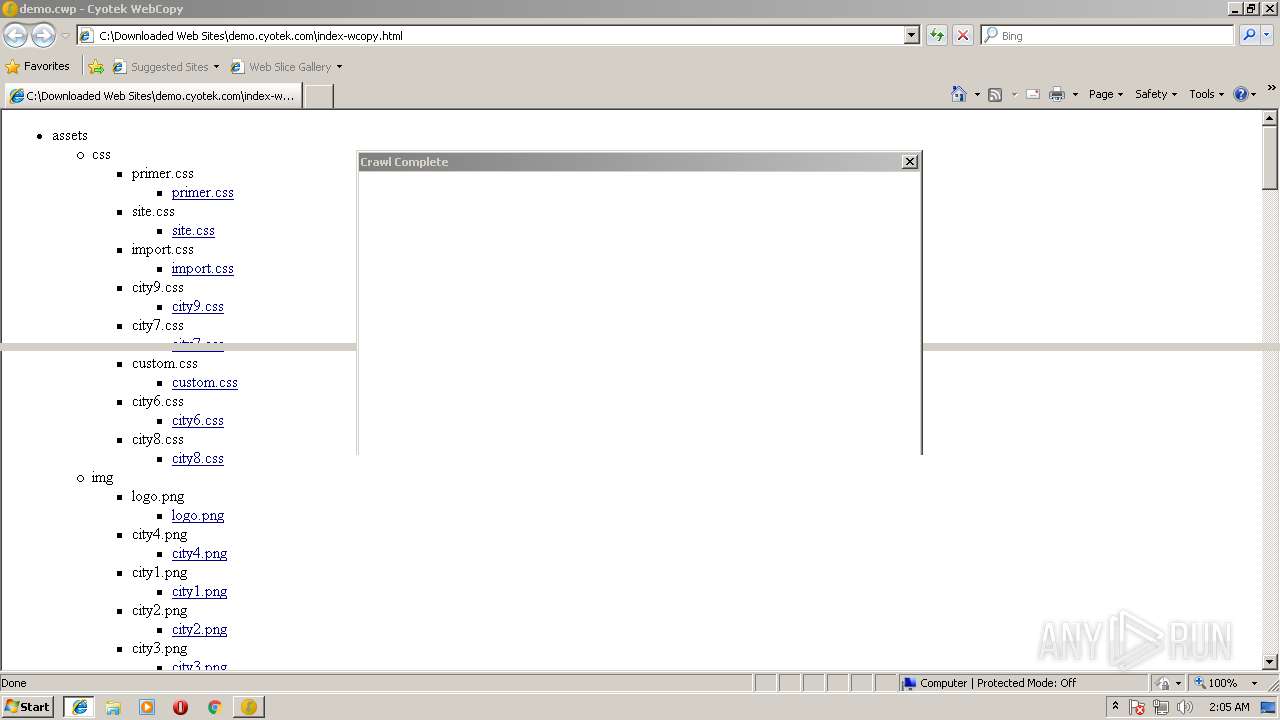The height and width of the screenshot is (720, 1280).
Task: Go forward with the Forward arrow button
Action: (x=43, y=35)
